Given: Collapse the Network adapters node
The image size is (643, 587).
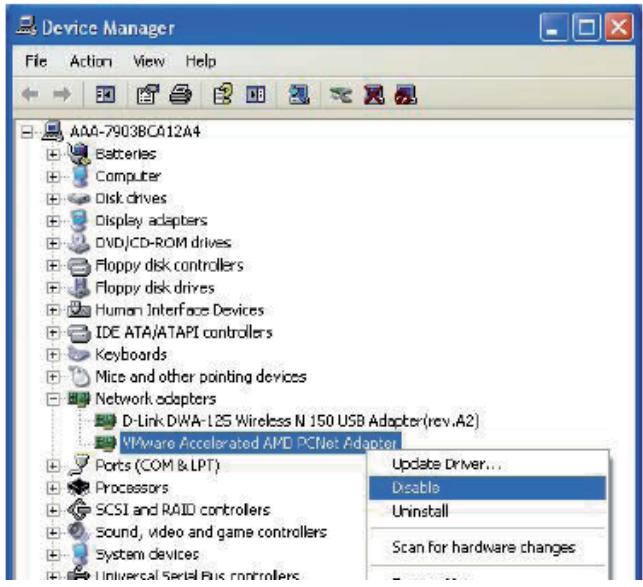Looking at the screenshot, I should click(x=52, y=399).
